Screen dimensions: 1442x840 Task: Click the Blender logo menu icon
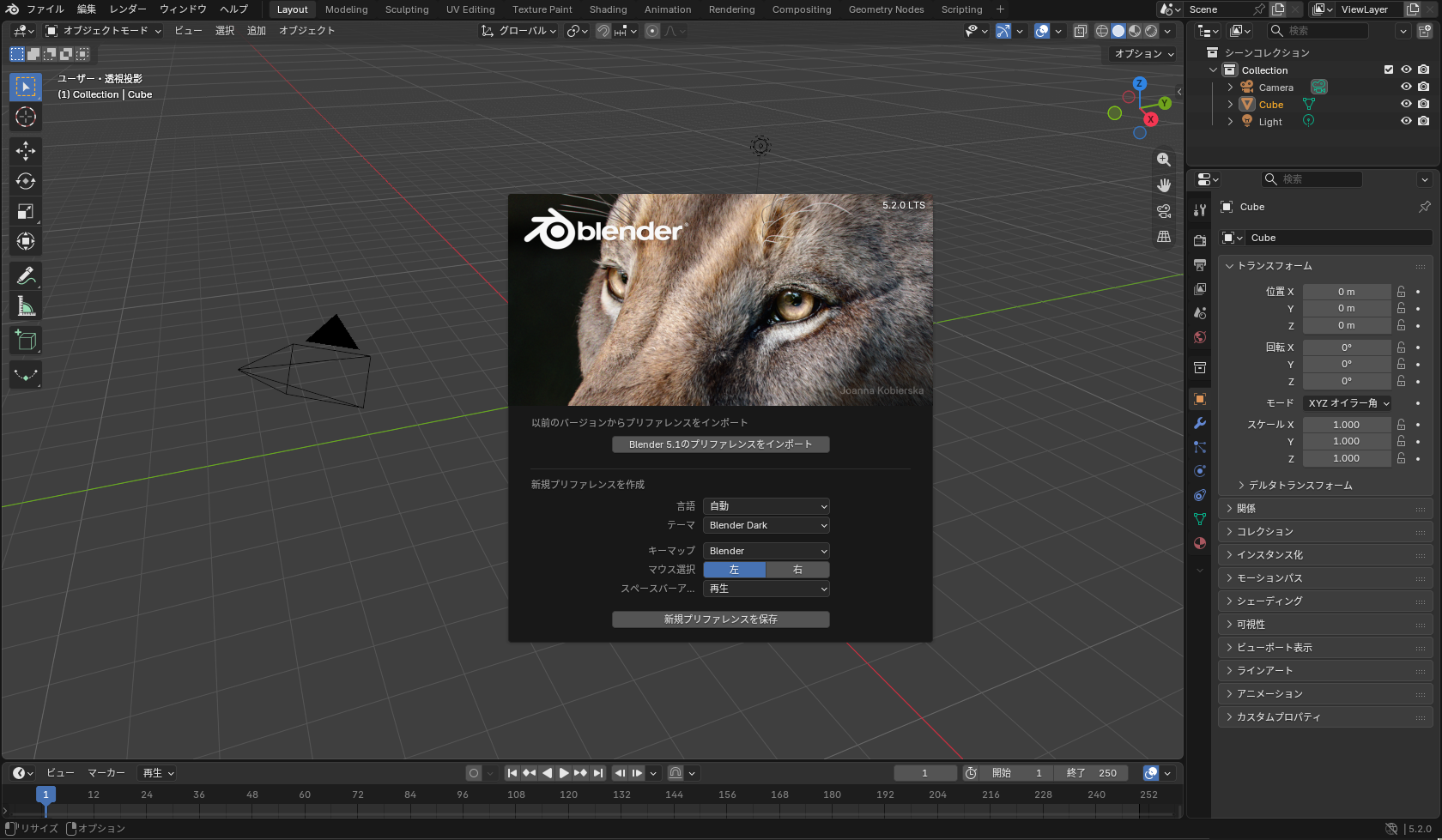point(12,9)
